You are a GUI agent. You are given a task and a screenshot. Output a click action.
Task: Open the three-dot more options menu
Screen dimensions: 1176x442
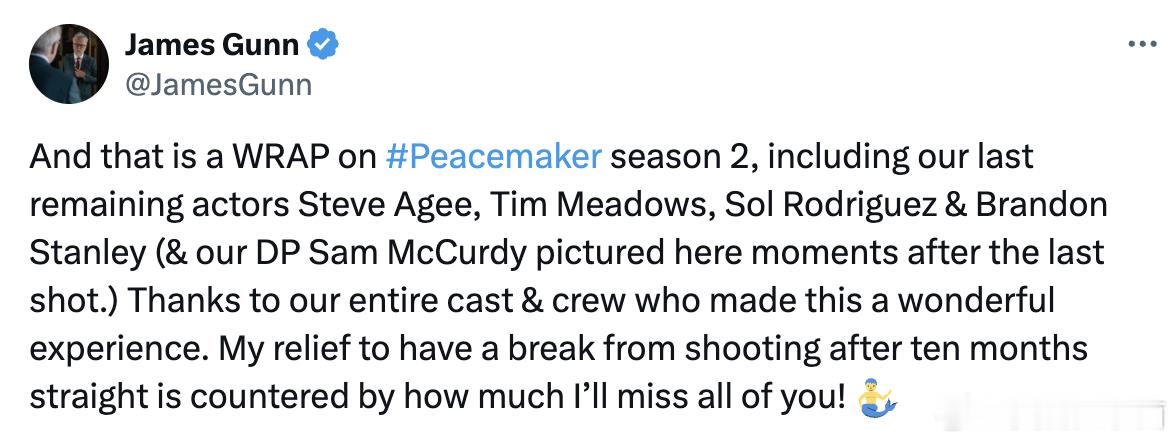tap(1141, 44)
